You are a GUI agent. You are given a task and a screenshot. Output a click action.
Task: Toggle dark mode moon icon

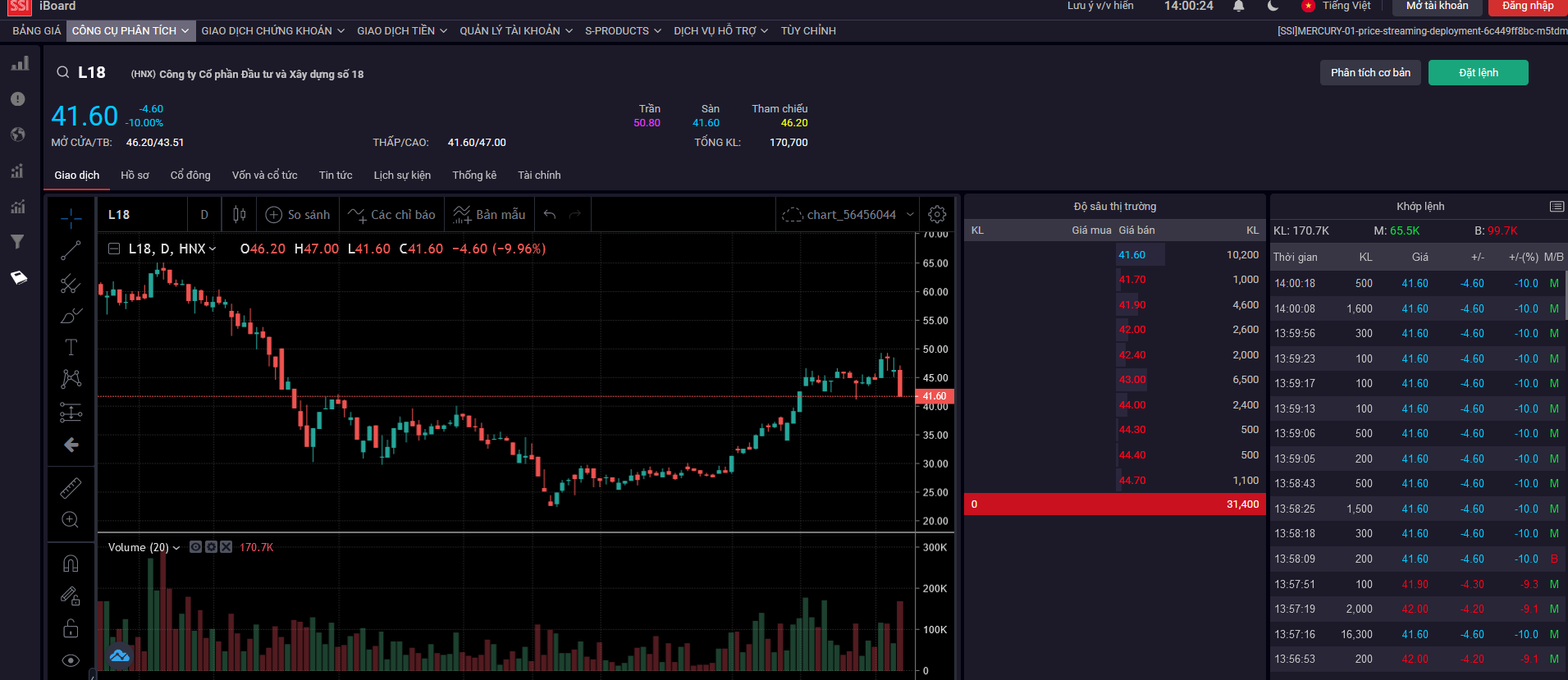1273,6
